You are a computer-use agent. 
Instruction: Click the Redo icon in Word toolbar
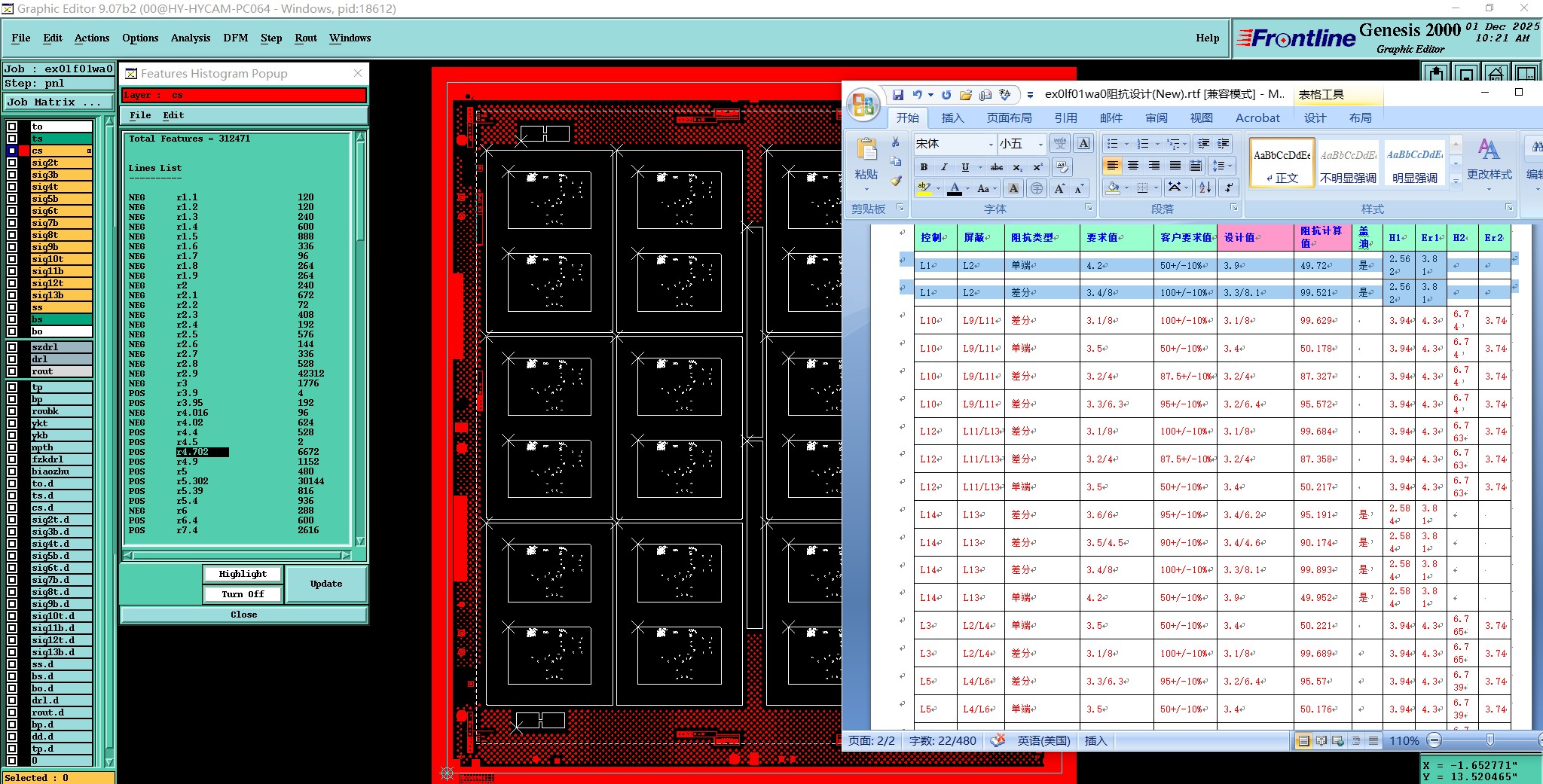[x=946, y=95]
